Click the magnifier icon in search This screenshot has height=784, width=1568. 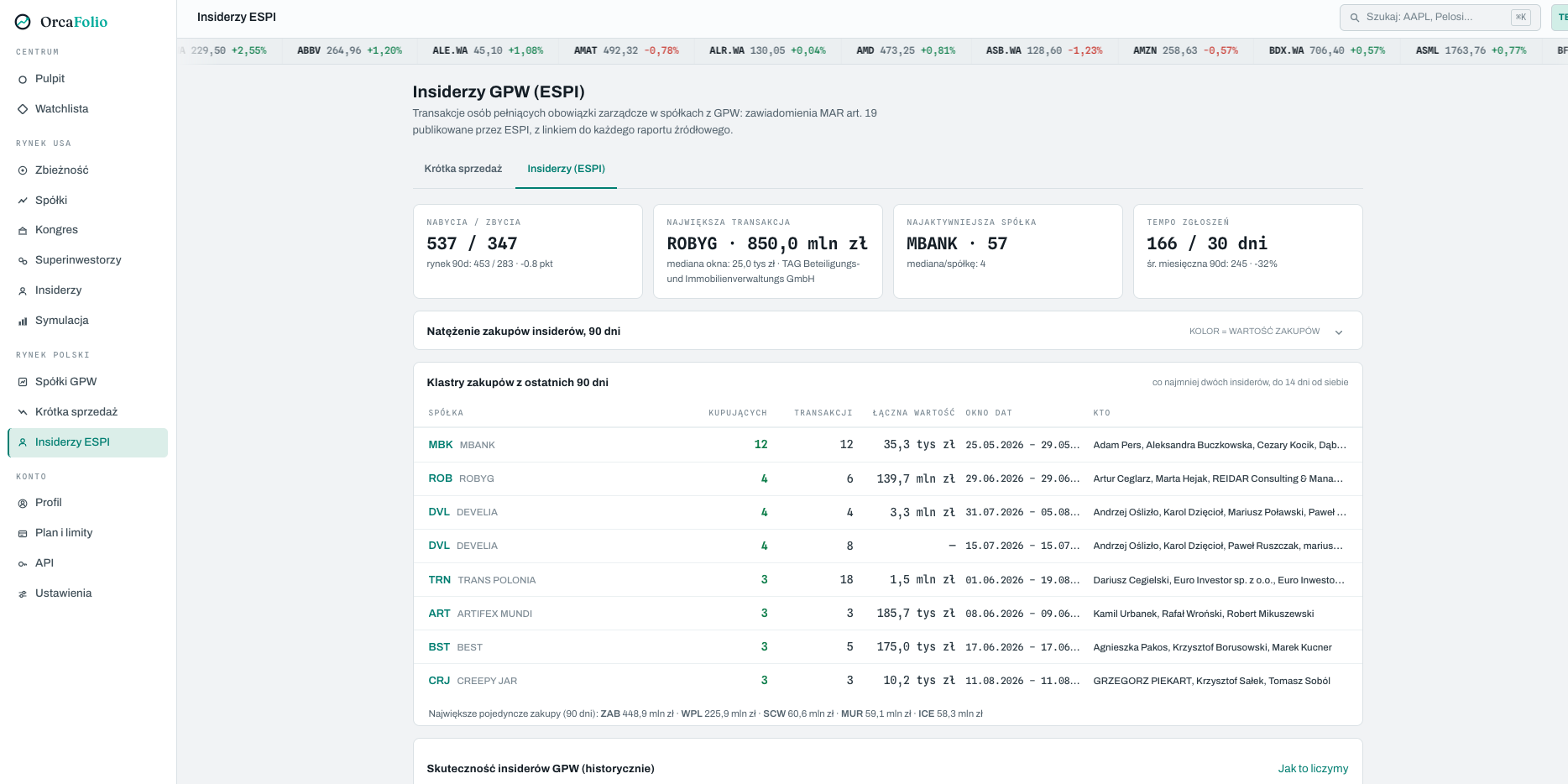(x=1354, y=17)
